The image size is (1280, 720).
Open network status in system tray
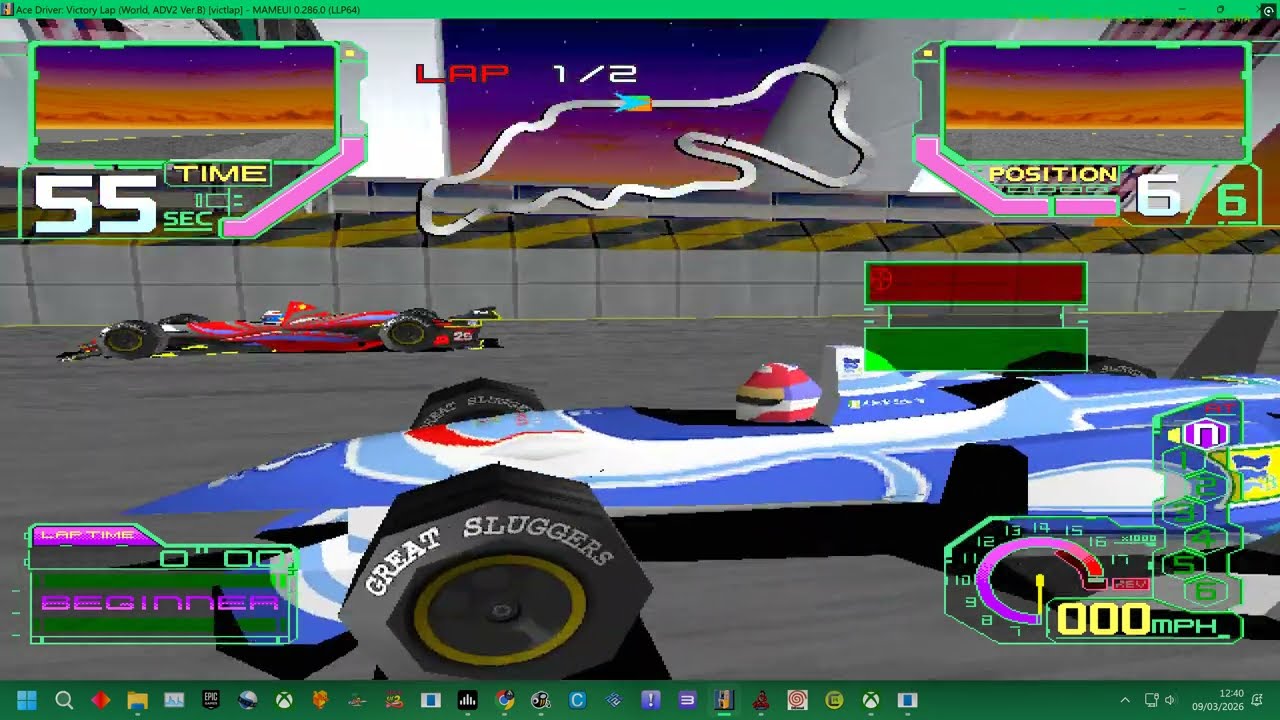click(x=1150, y=700)
